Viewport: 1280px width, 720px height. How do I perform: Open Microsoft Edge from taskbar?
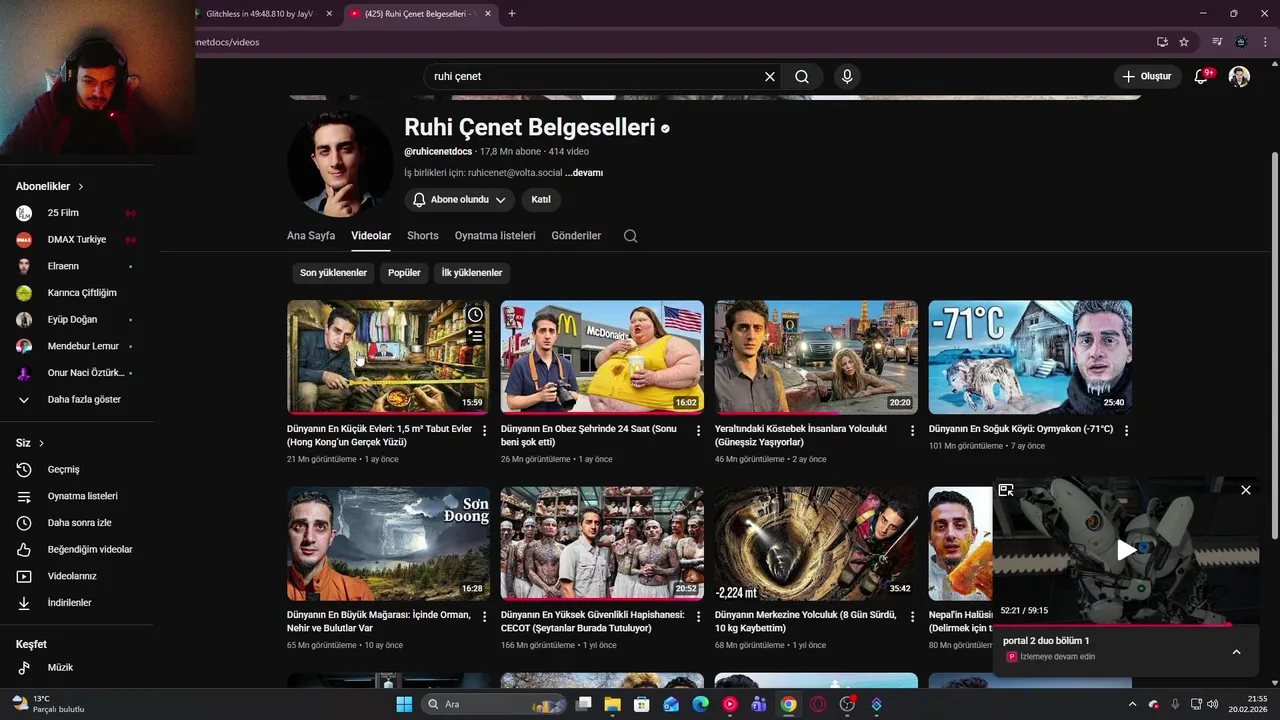coord(700,704)
